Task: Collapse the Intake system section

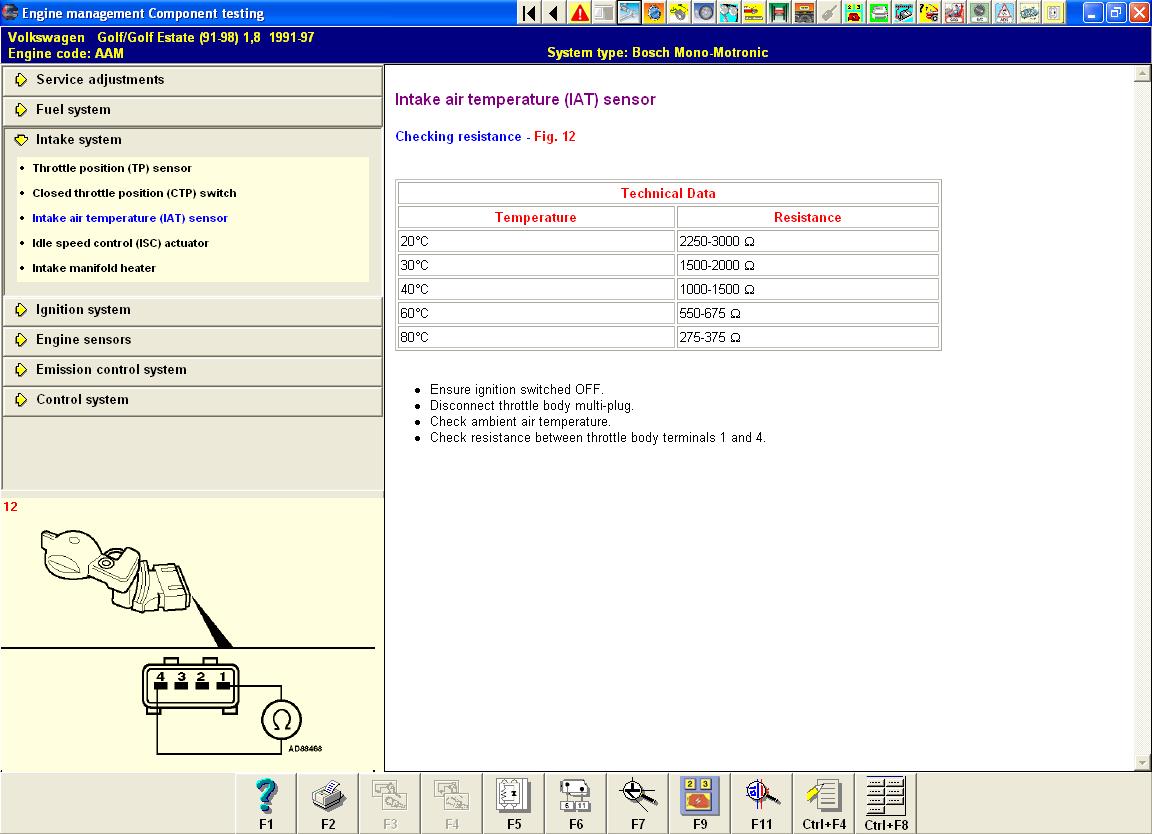Action: click(x=78, y=140)
